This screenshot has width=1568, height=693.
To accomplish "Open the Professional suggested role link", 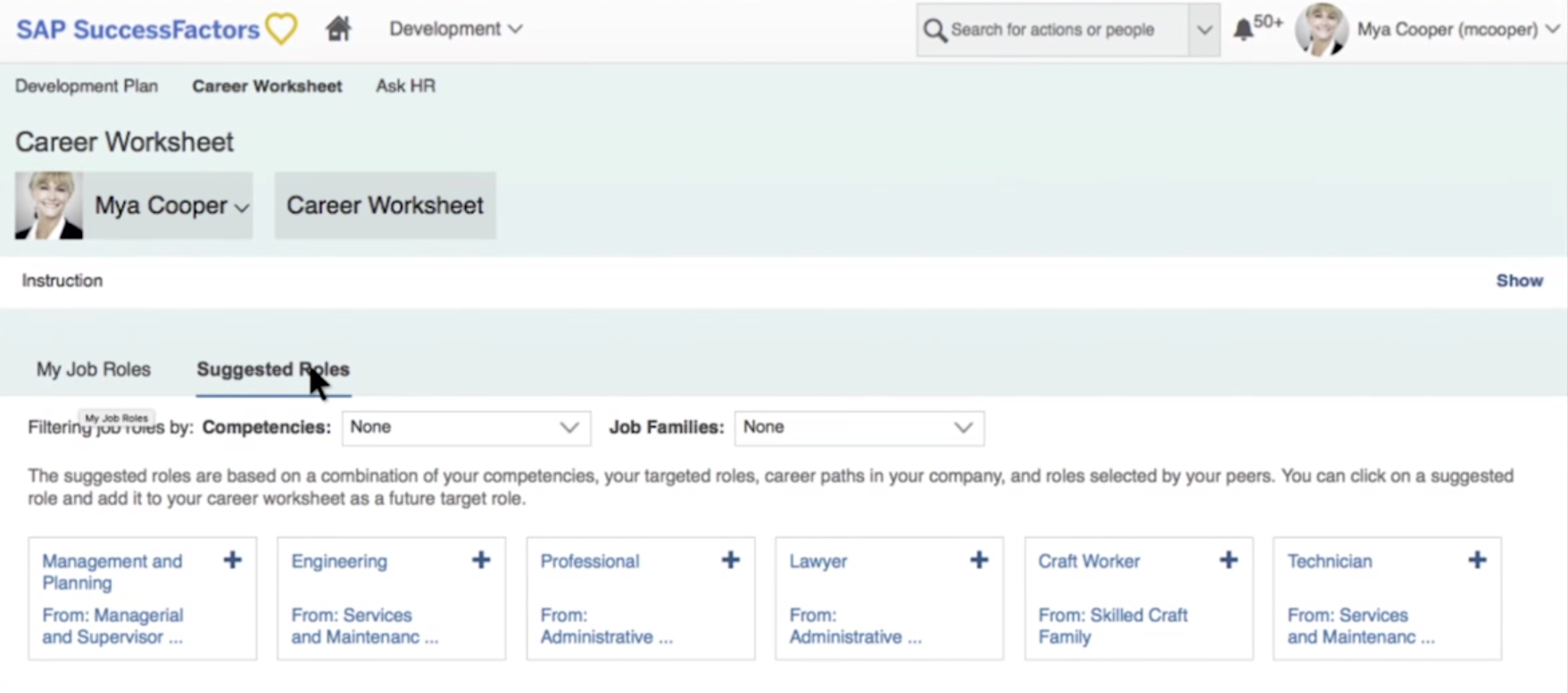I will [x=590, y=561].
